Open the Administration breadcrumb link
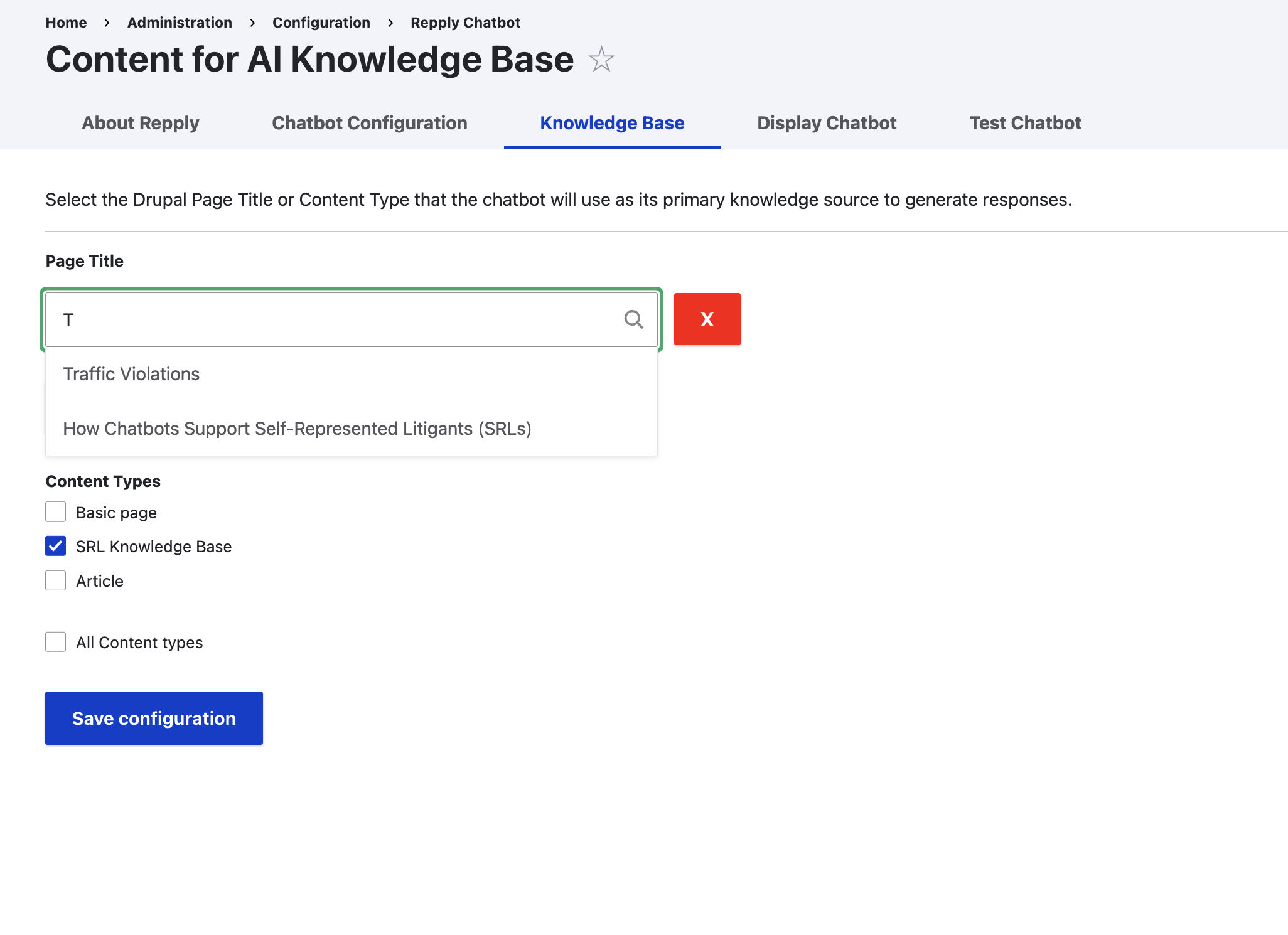The image size is (1288, 935). (180, 23)
